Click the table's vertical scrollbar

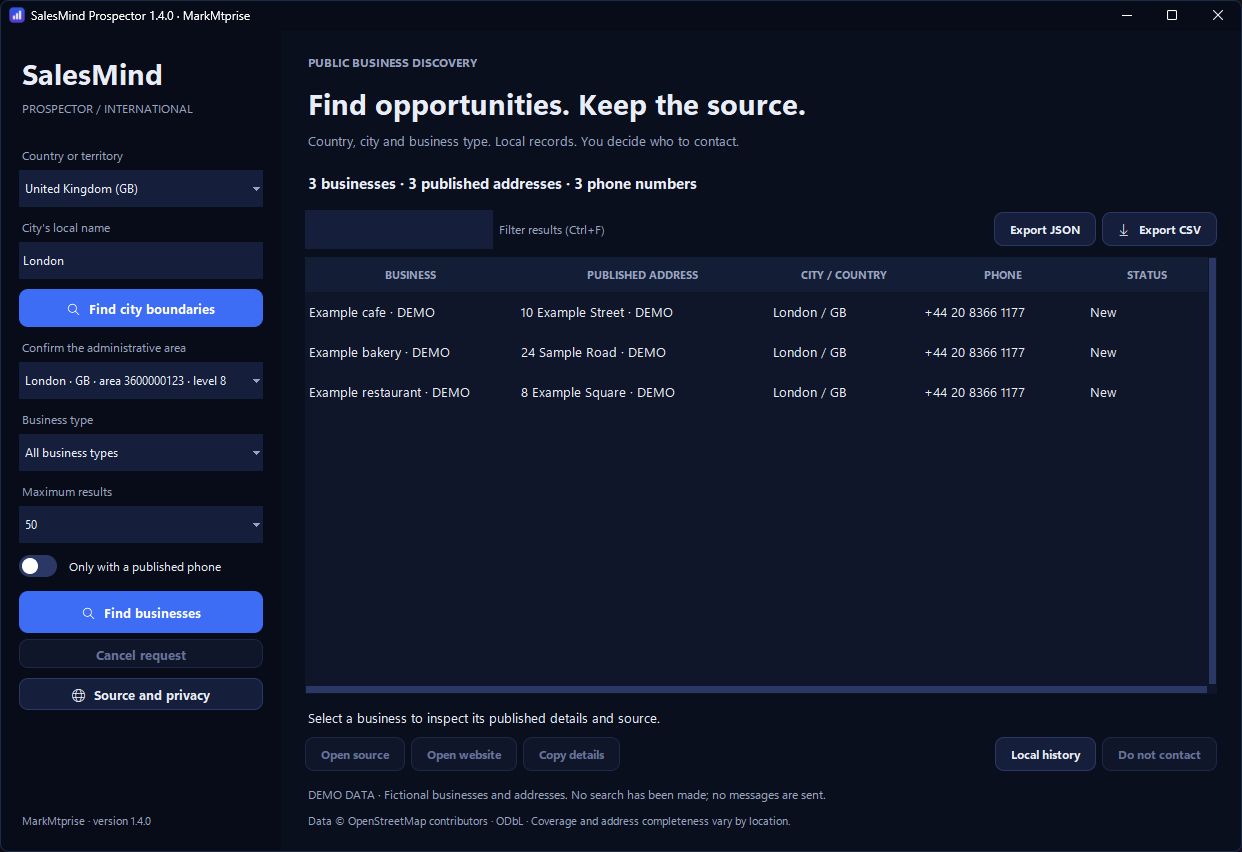click(x=1212, y=471)
